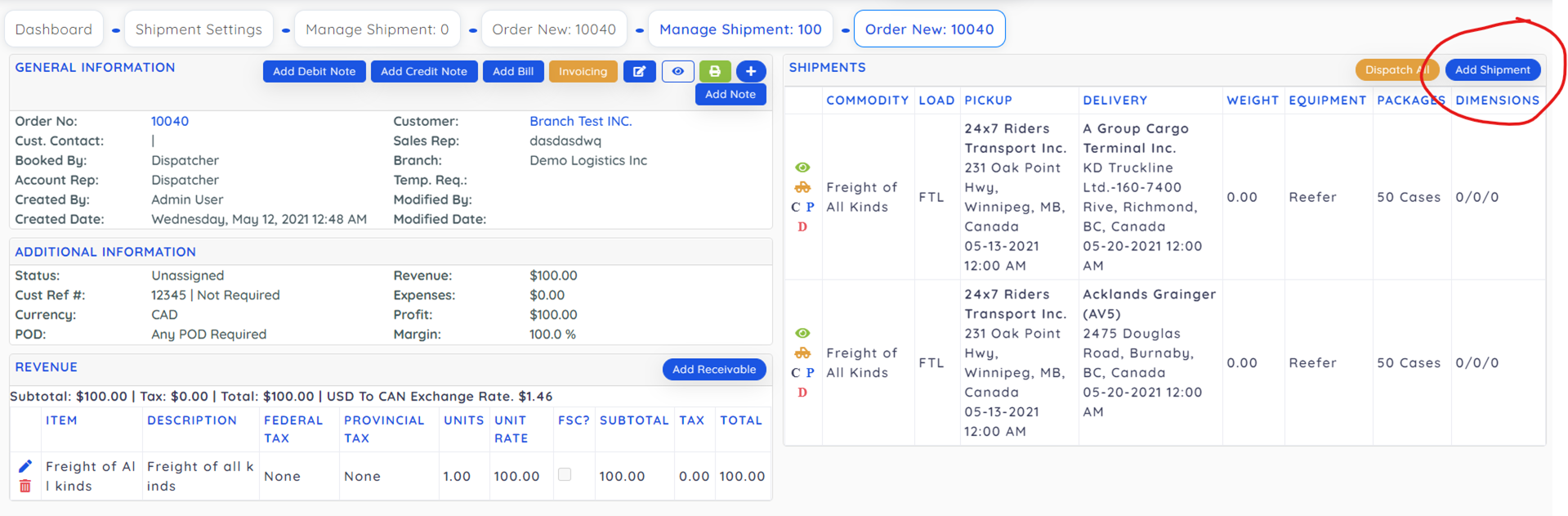
Task: Click the Add Receivable button
Action: (x=713, y=370)
